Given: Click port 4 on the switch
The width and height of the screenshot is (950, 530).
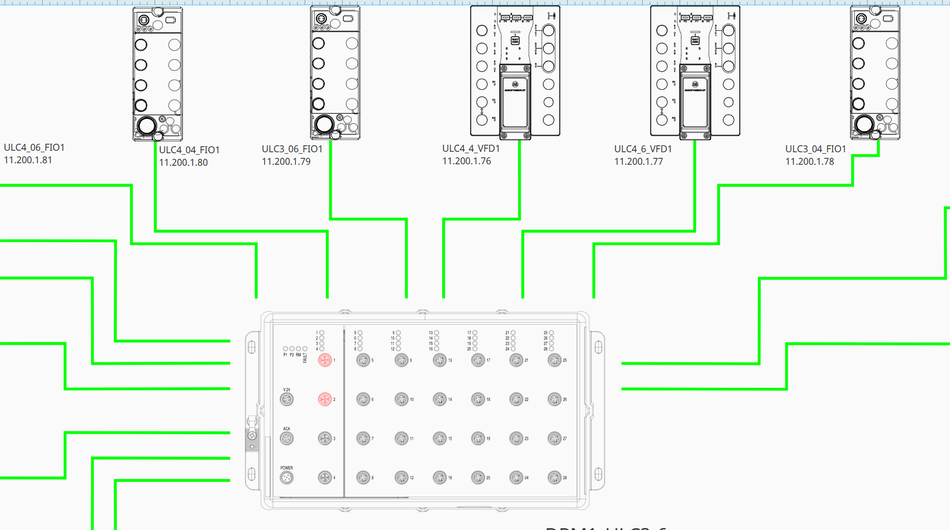Looking at the screenshot, I should (324, 478).
